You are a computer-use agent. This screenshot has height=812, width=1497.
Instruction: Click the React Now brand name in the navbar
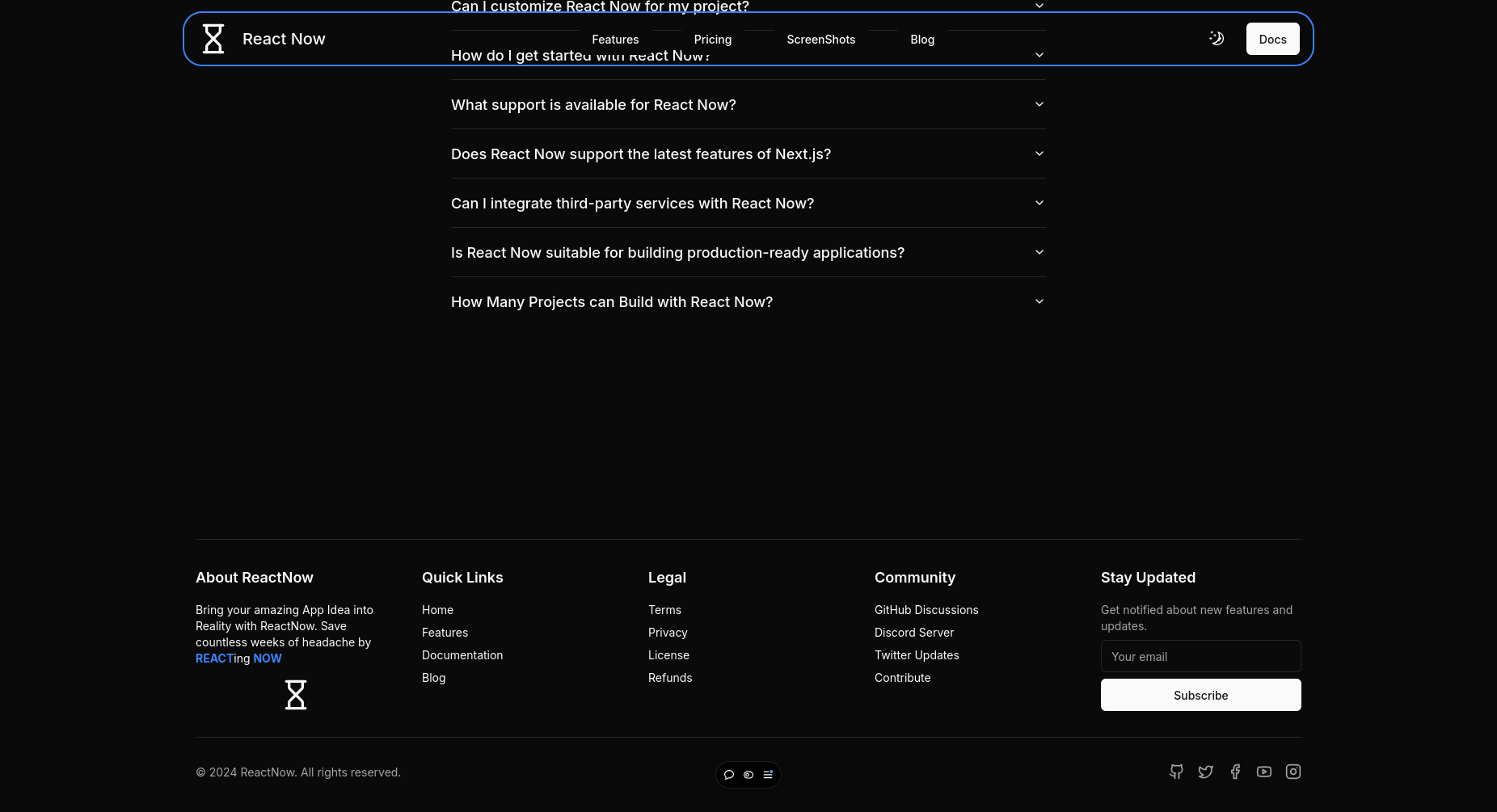pos(284,39)
